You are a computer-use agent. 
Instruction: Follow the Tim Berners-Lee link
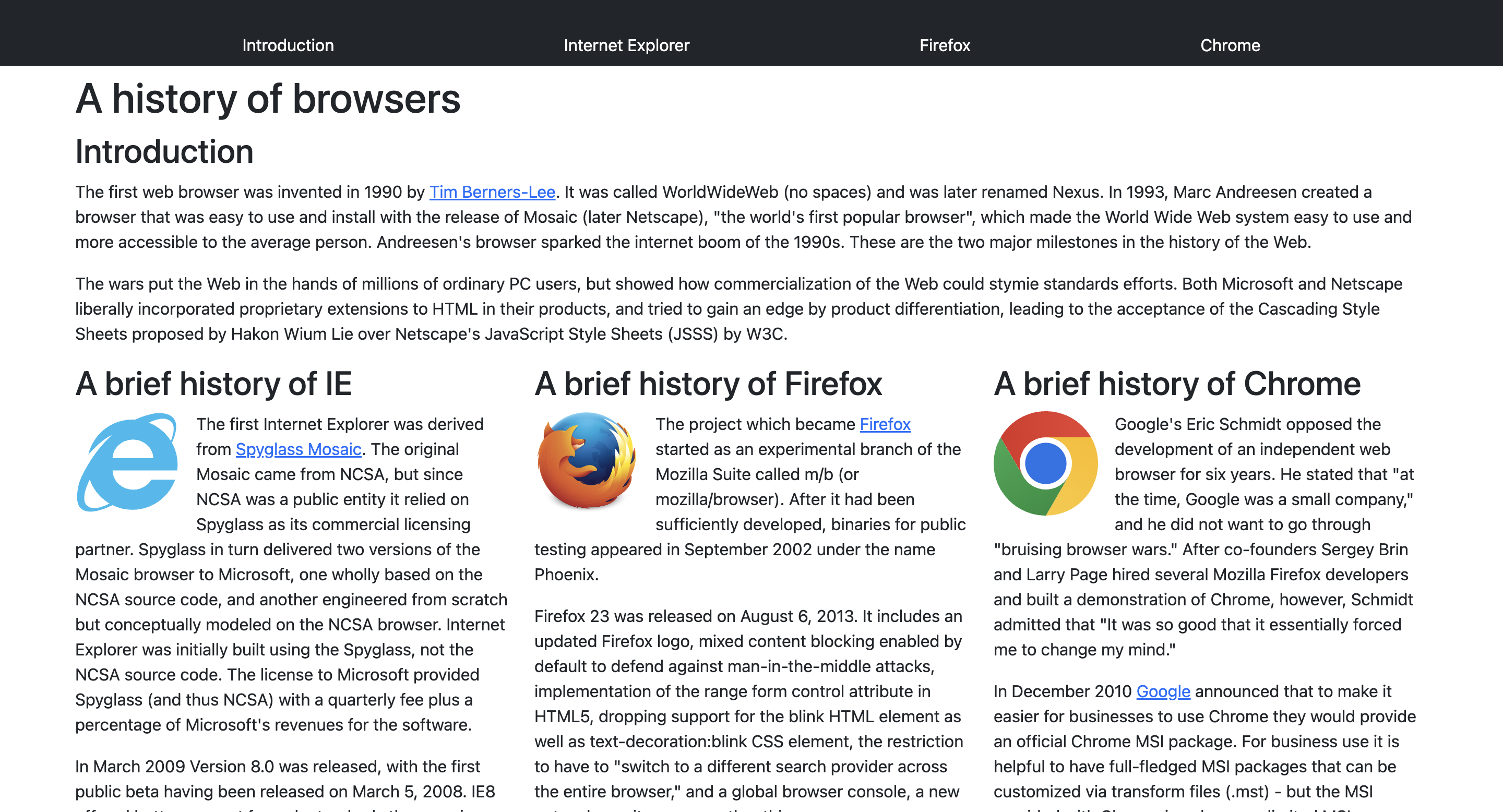coord(492,192)
